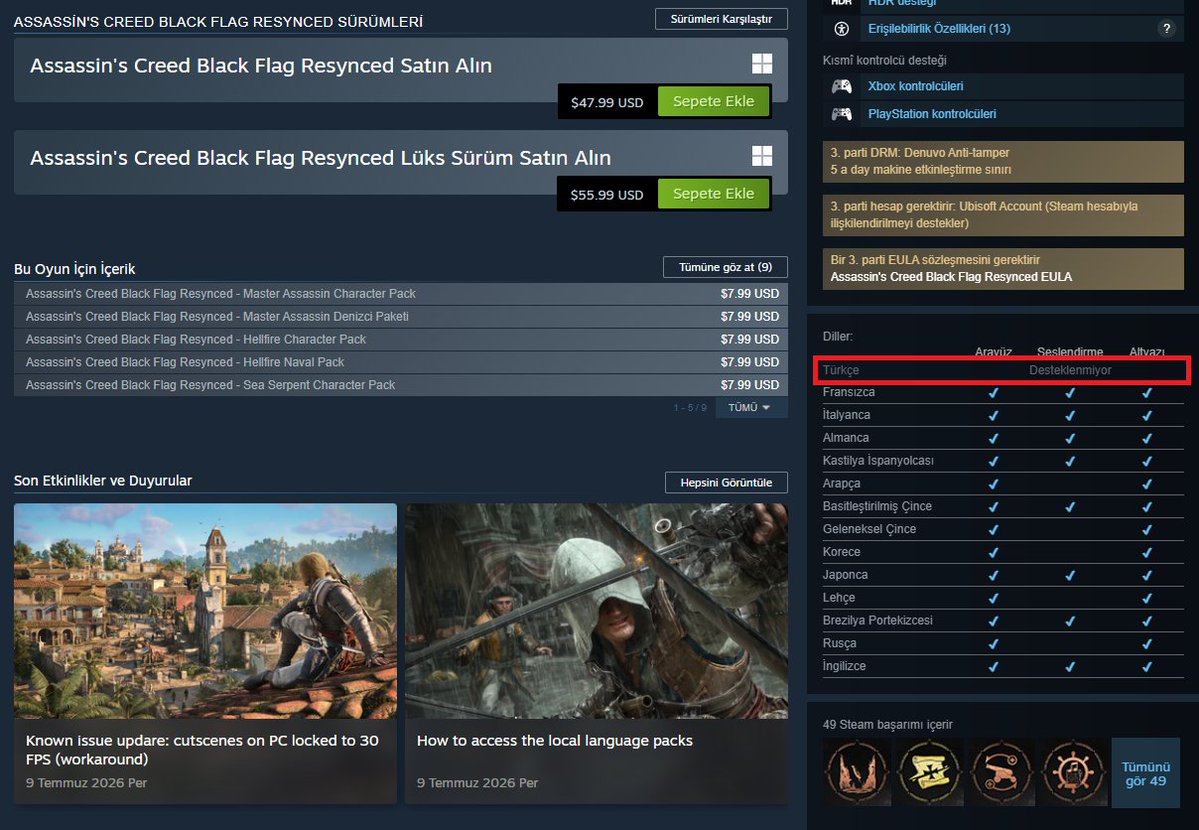The image size is (1199, 830).
Task: Open Master Assassin Character Pack DLC row
Action: click(x=401, y=294)
